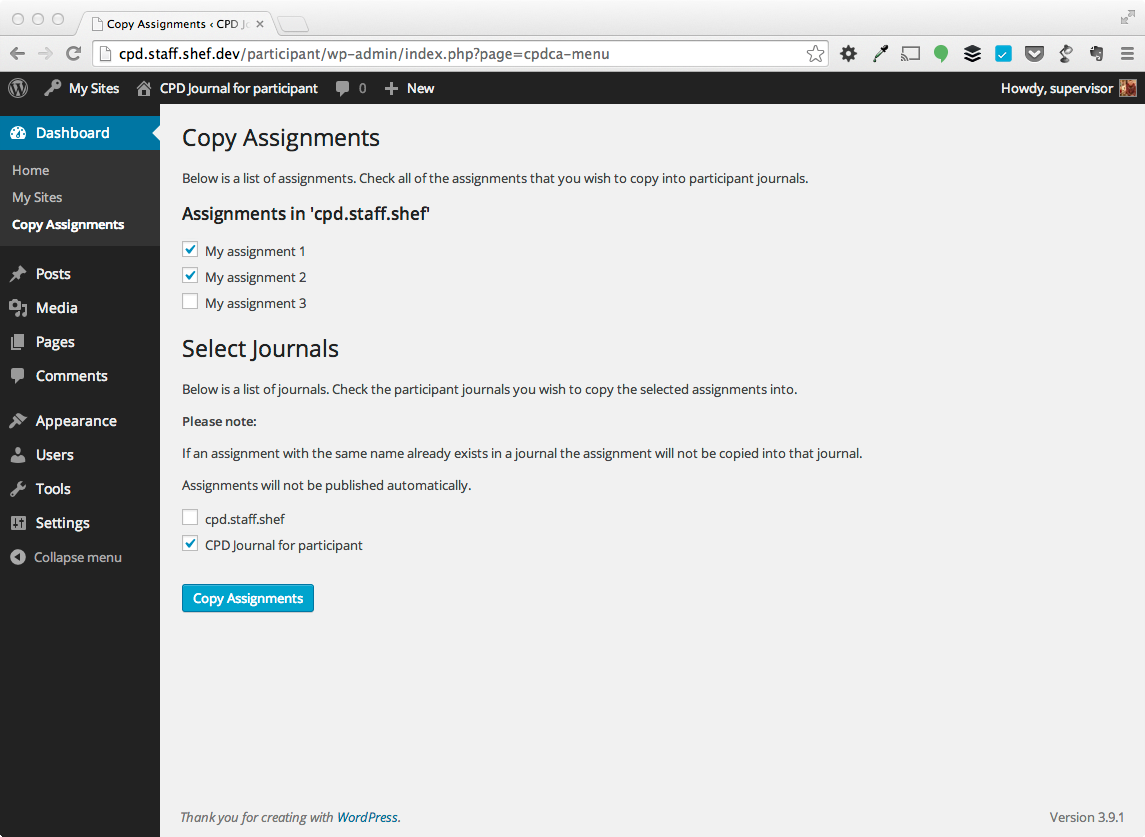Viewport: 1145px width, 837px height.
Task: Open My Sites submenu item
Action: click(x=37, y=197)
